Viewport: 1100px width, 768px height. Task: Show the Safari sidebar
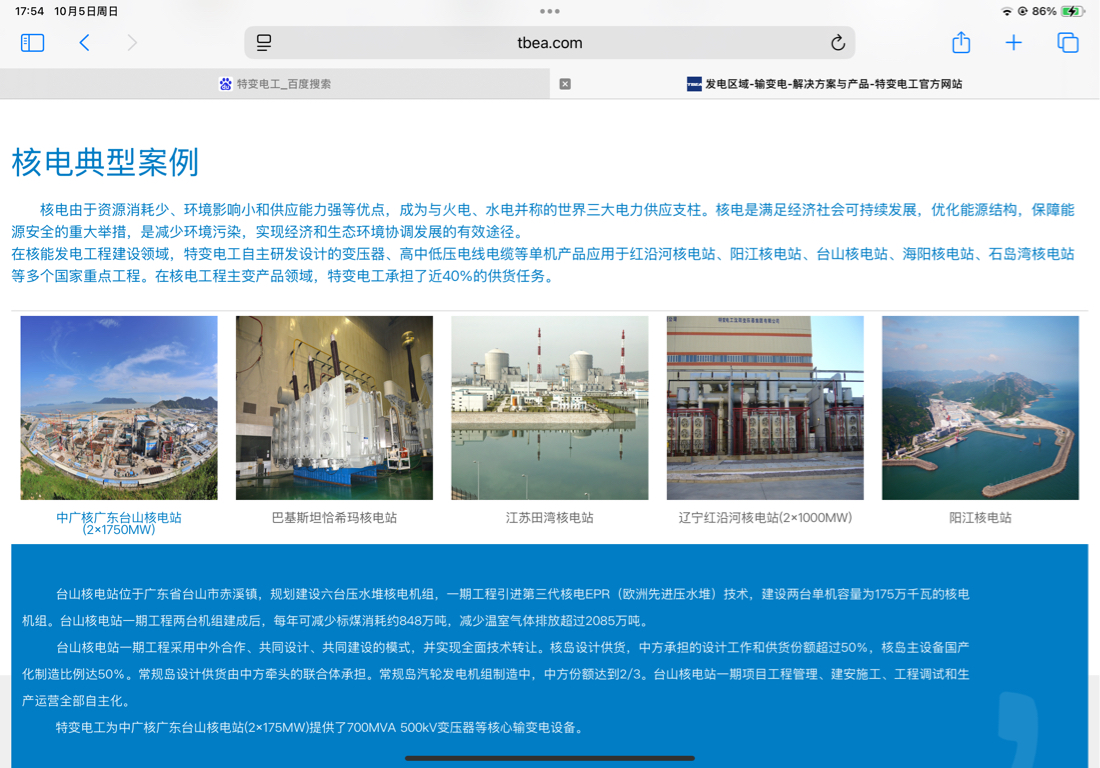32,43
